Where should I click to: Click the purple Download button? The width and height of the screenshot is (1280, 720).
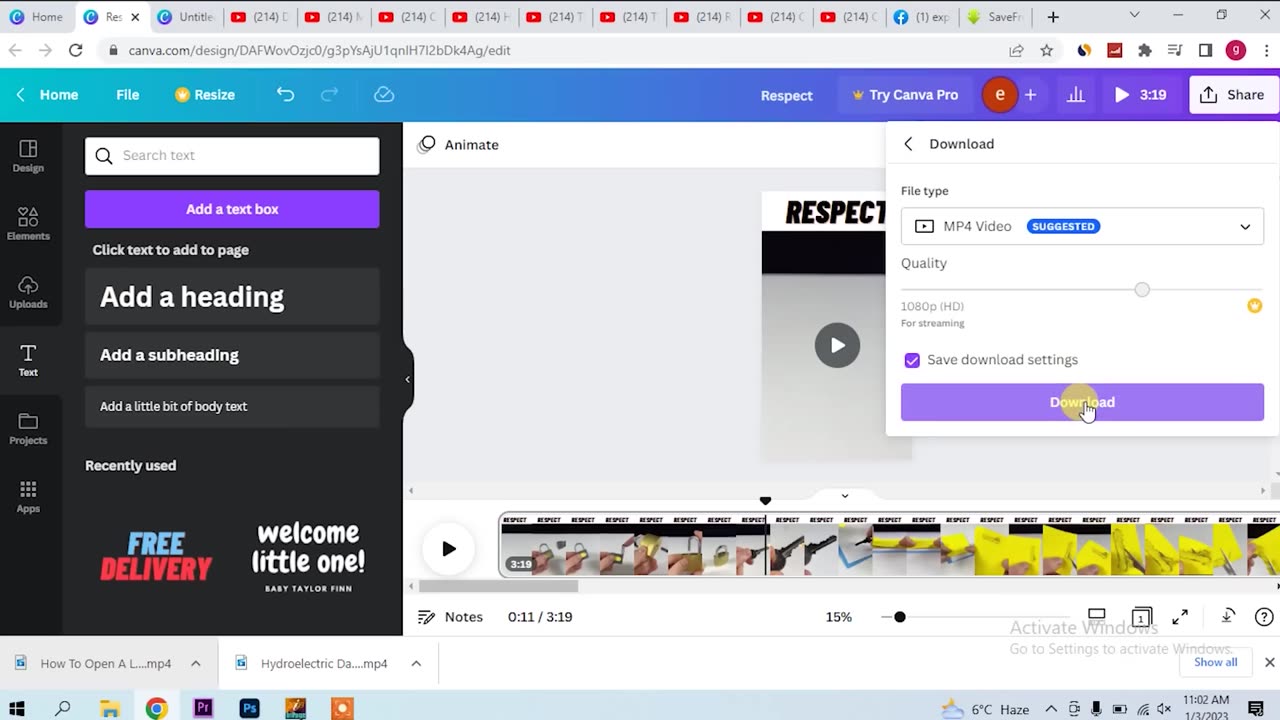(1082, 402)
